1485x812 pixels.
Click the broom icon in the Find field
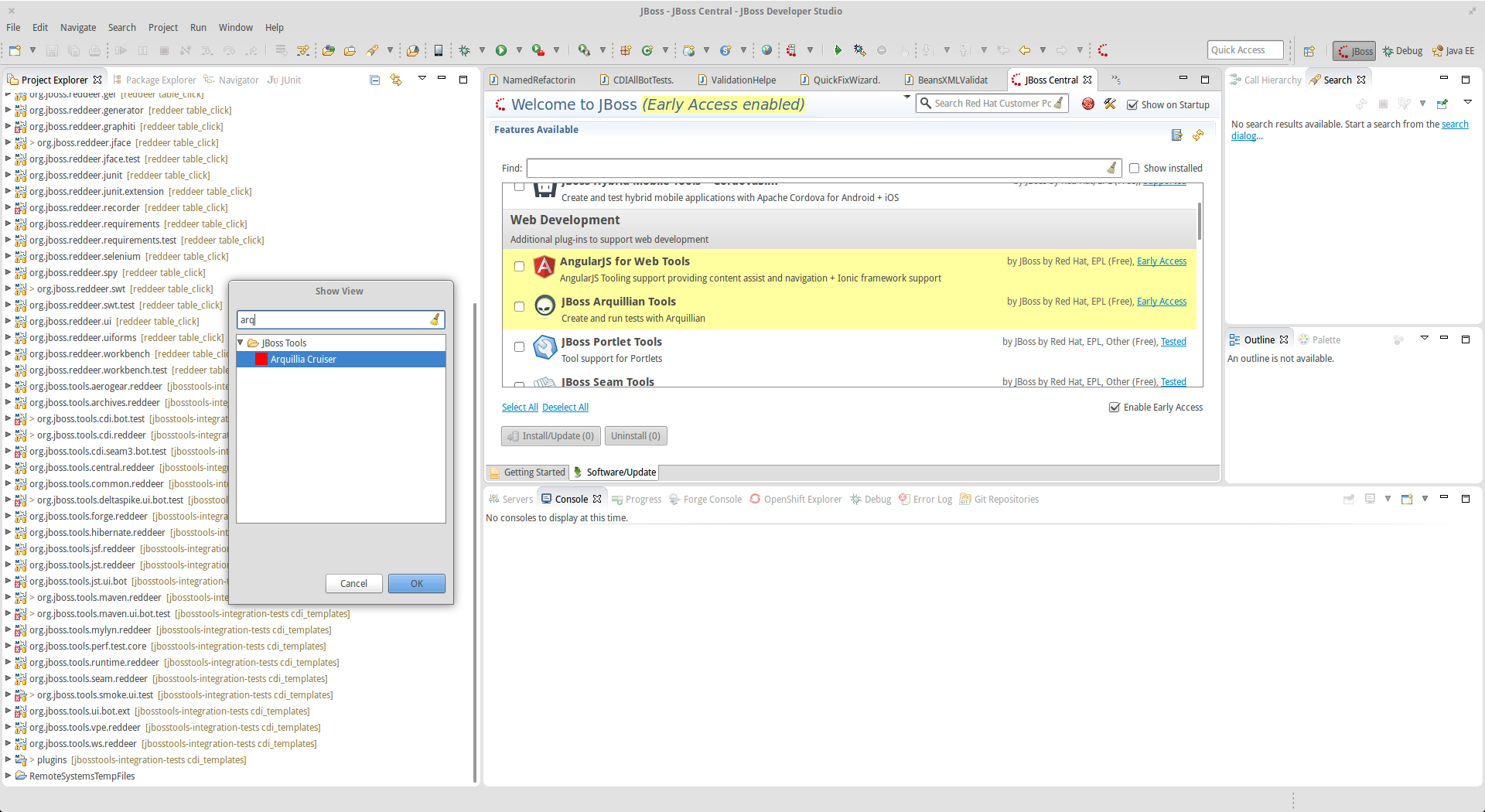click(x=1111, y=168)
